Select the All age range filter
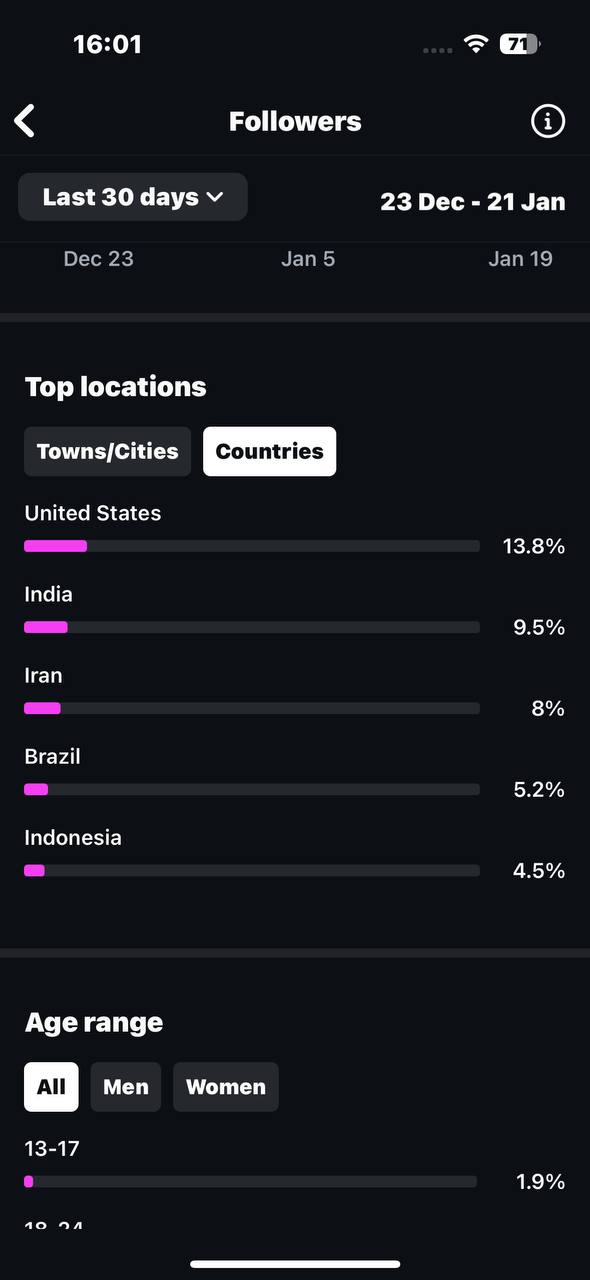This screenshot has width=590, height=1280. [x=51, y=1087]
